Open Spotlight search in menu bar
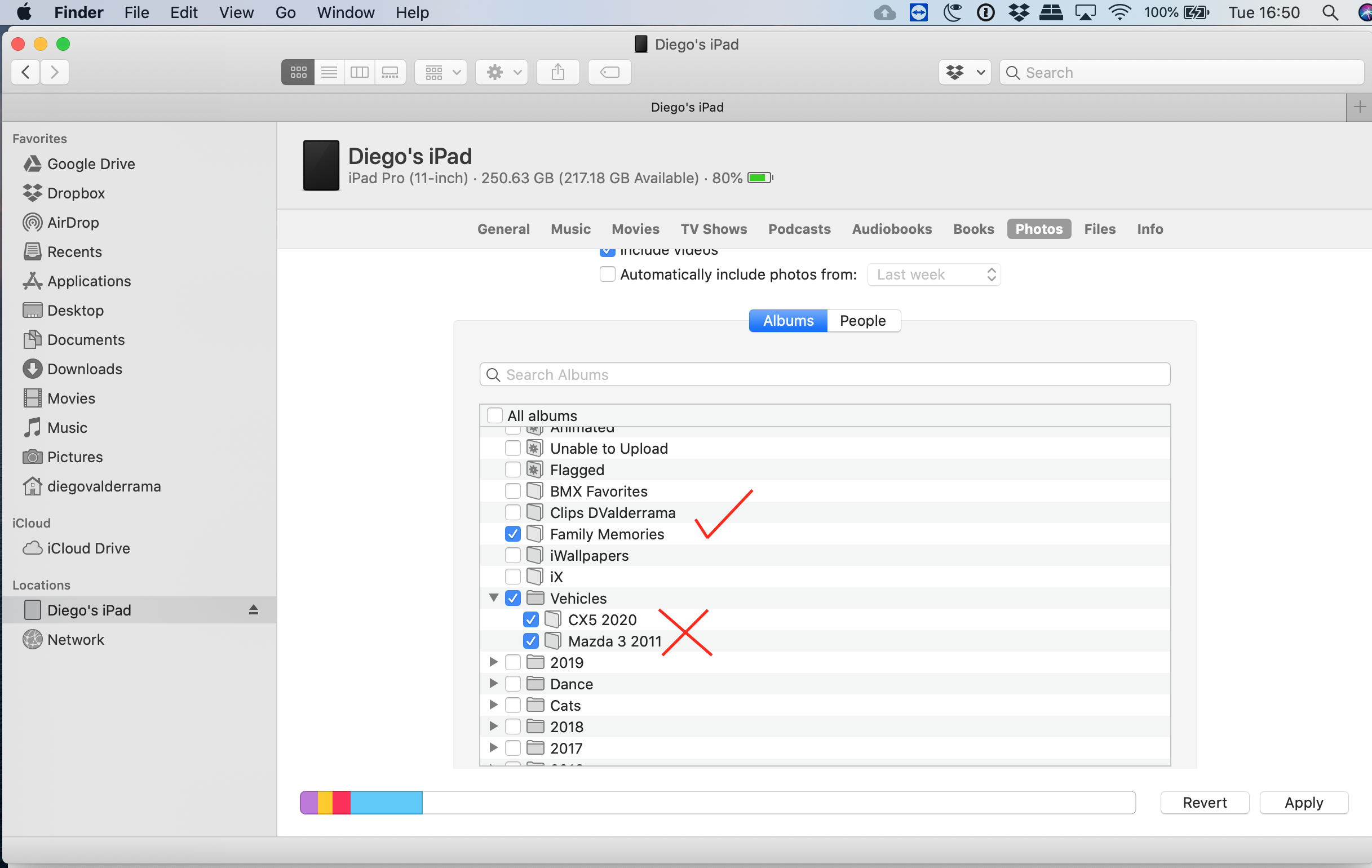Viewport: 1372px width, 868px height. click(1330, 12)
